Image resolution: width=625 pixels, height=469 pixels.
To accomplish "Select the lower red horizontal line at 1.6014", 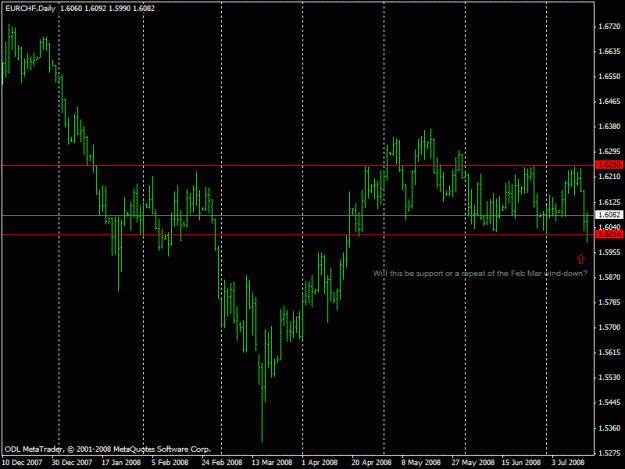I will pyautogui.click(x=298, y=235).
